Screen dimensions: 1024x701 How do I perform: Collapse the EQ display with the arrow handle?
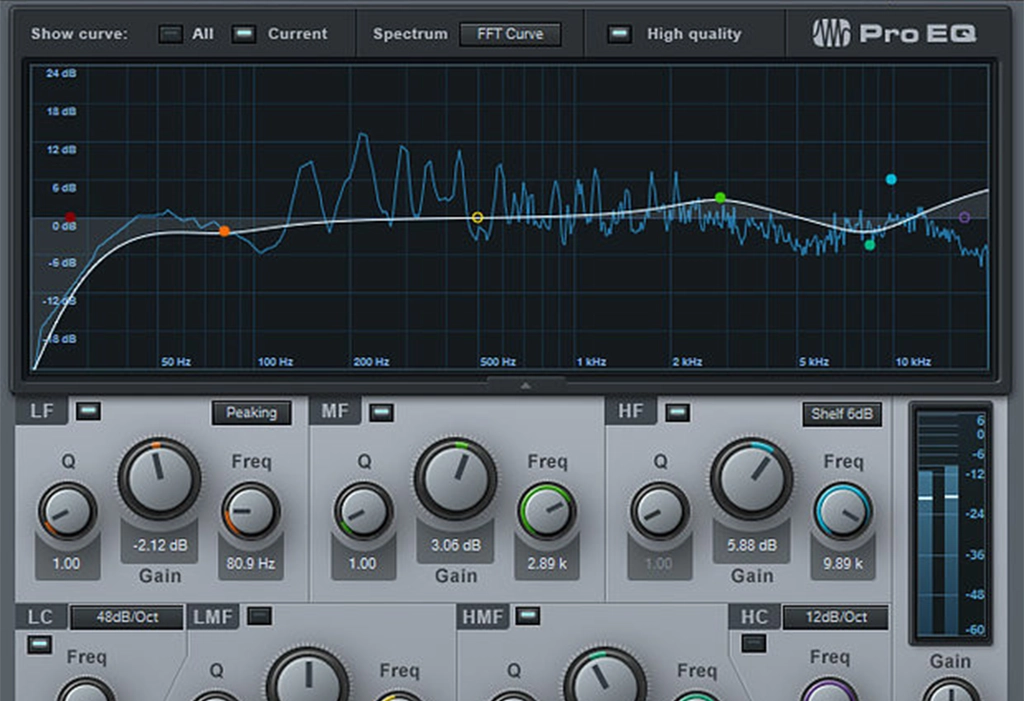(526, 384)
